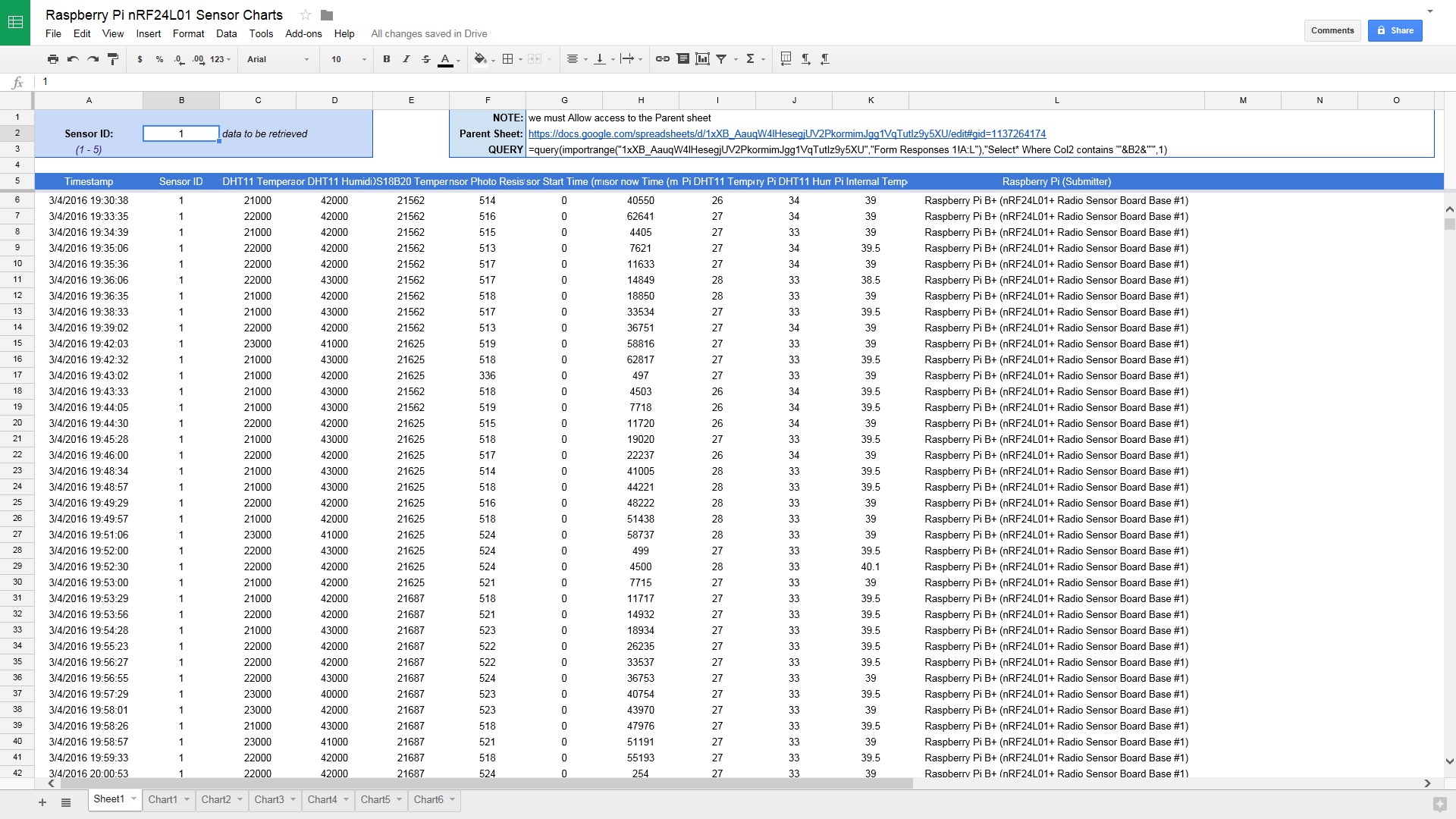
Task: Format selection as currency
Action: click(x=140, y=59)
